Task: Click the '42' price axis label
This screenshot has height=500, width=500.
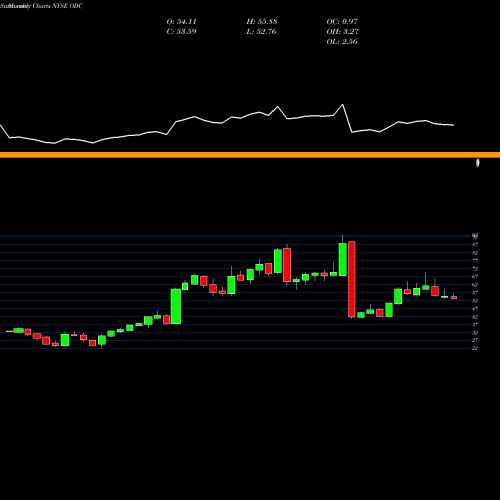Action: coord(475,317)
